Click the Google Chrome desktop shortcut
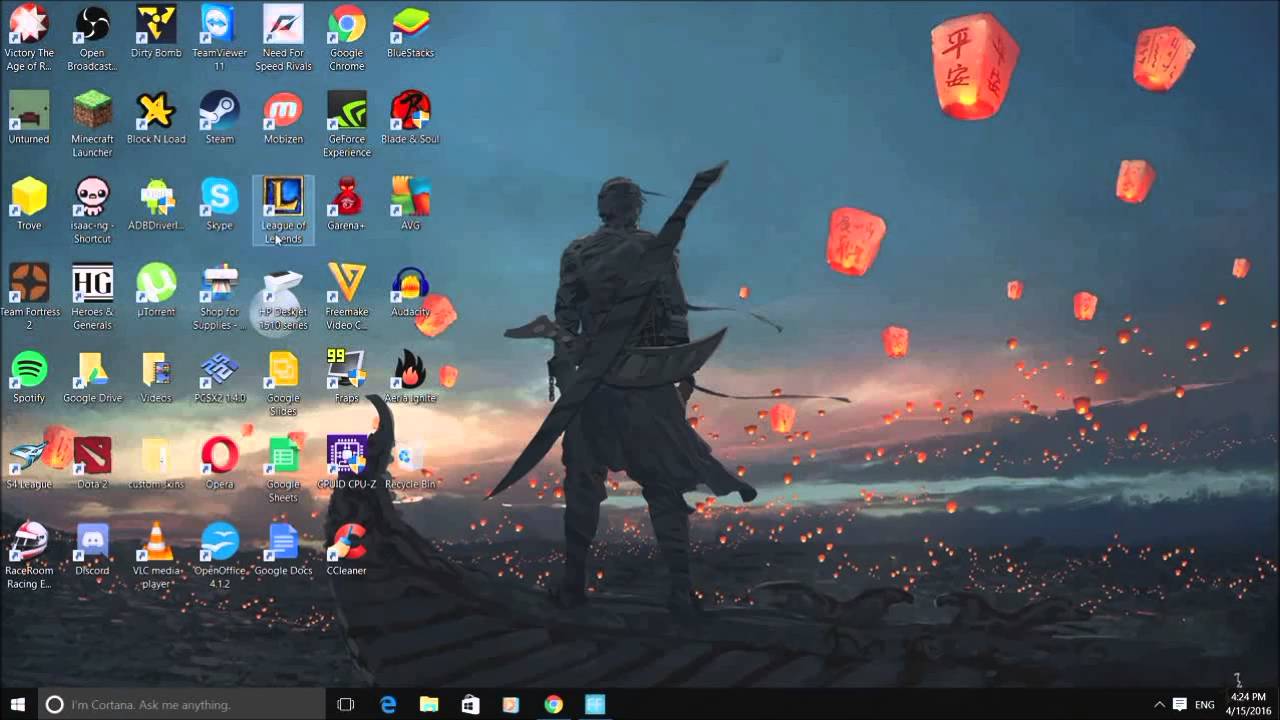The image size is (1280, 720). (347, 38)
